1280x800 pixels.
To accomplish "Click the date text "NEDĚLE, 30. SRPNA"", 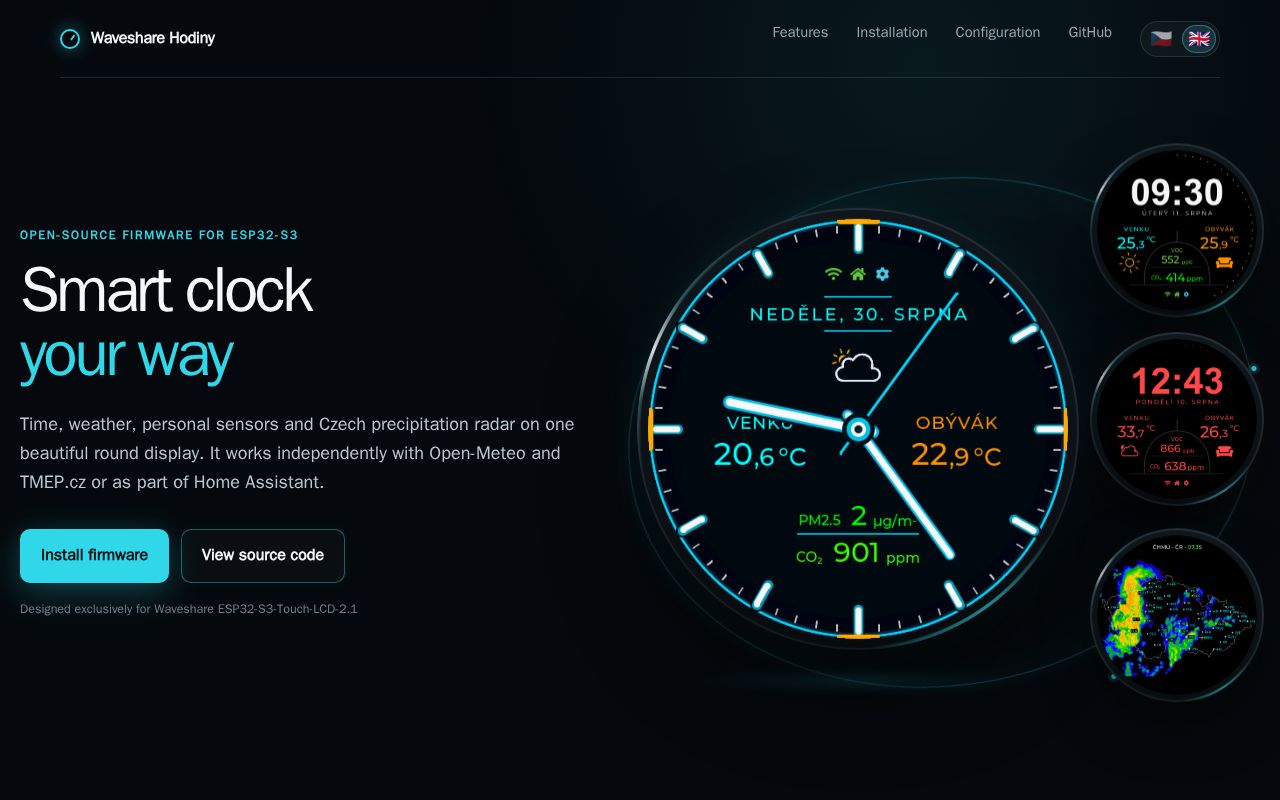I will [859, 314].
